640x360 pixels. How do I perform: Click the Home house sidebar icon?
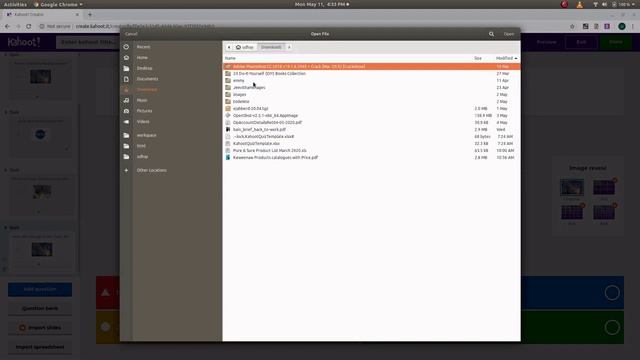point(126,58)
